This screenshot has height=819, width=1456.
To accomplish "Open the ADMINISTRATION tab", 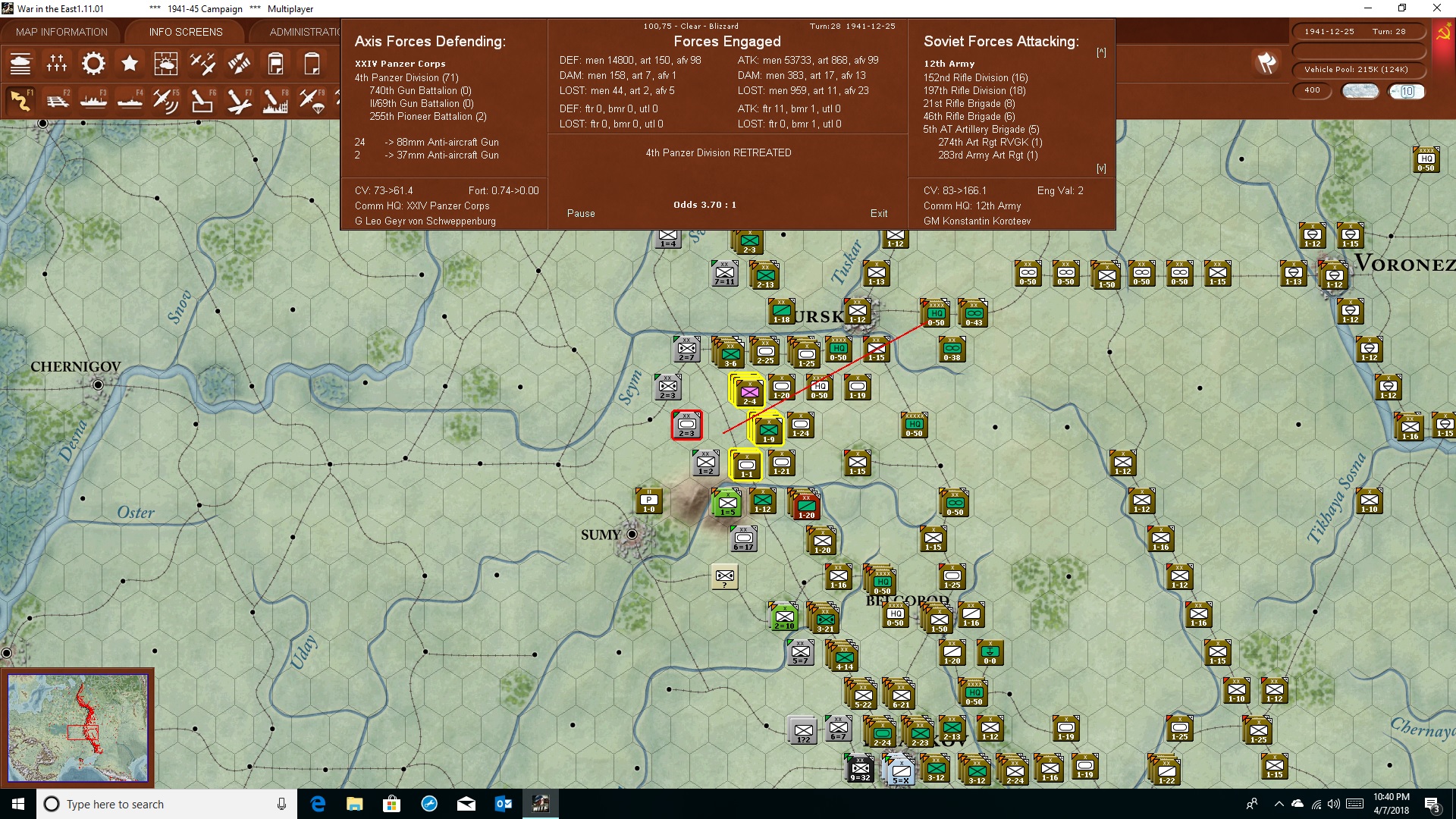I will pyautogui.click(x=303, y=32).
